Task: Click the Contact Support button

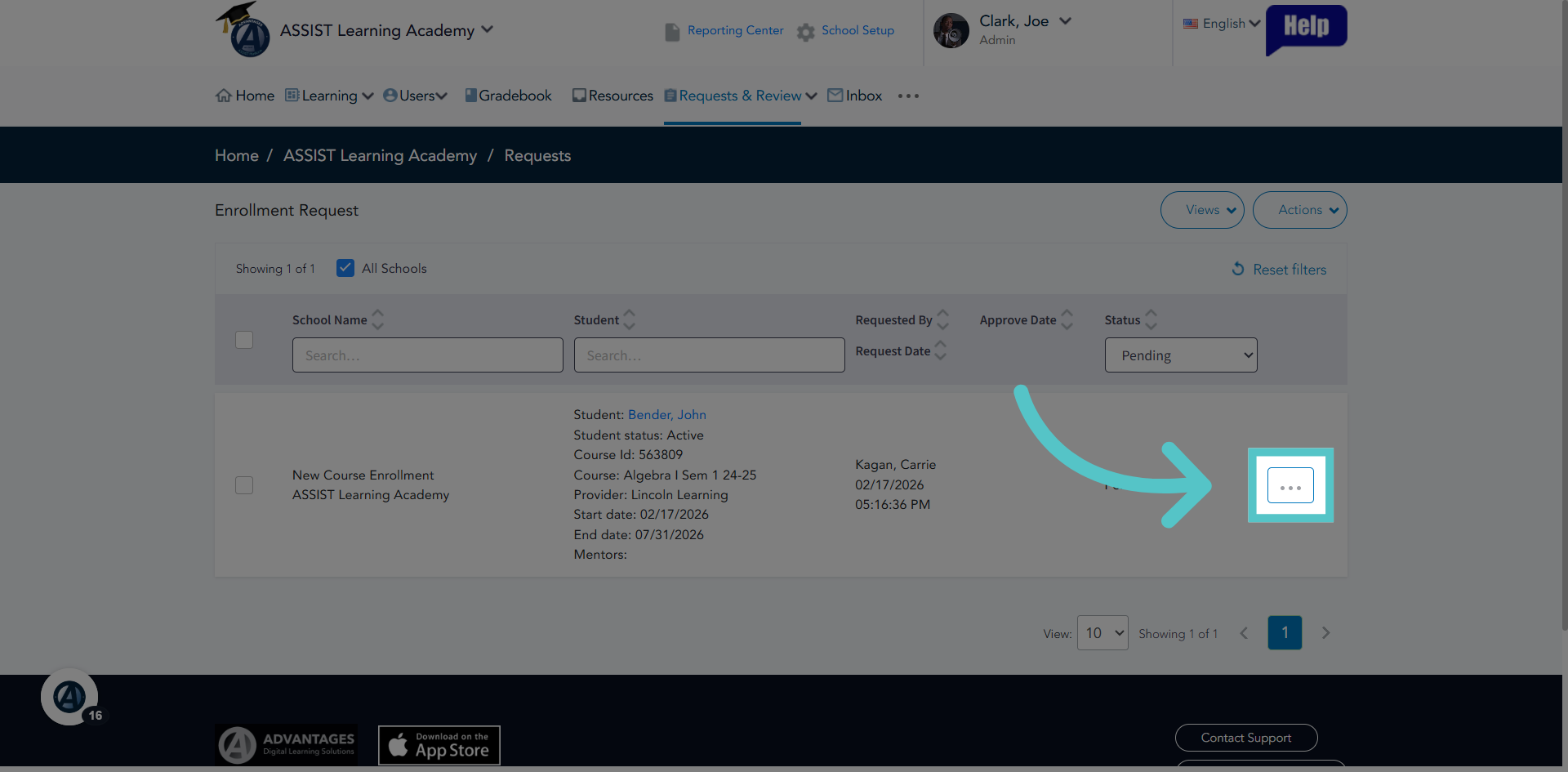Action: 1246,738
